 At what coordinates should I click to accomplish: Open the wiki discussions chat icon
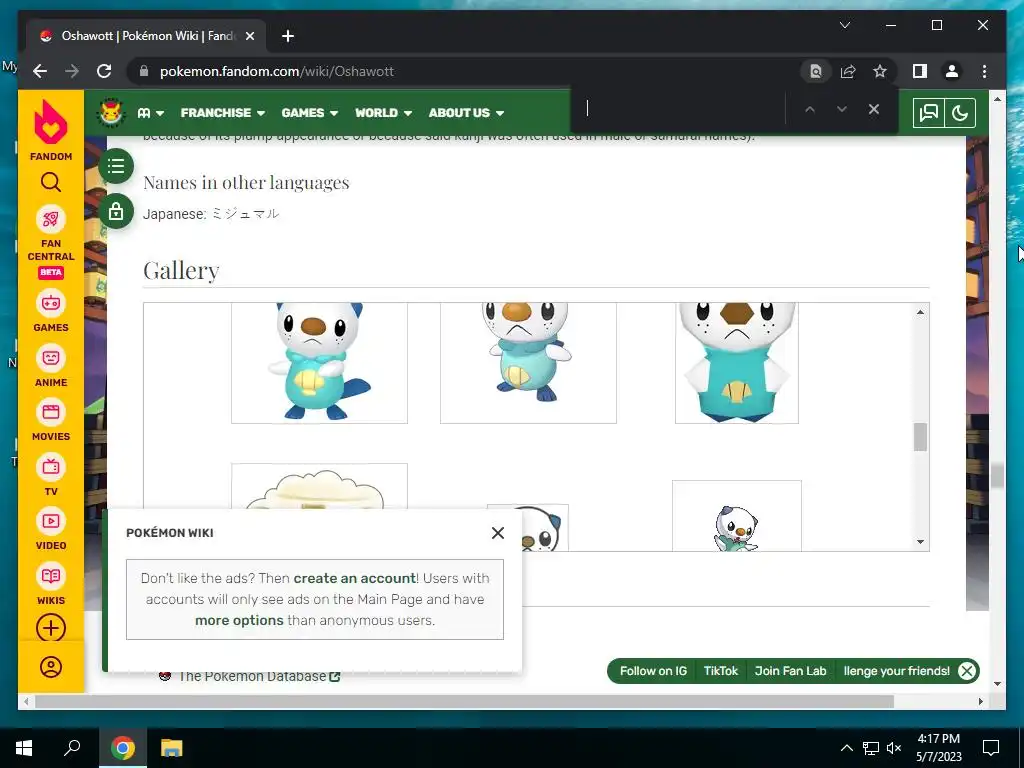(929, 113)
